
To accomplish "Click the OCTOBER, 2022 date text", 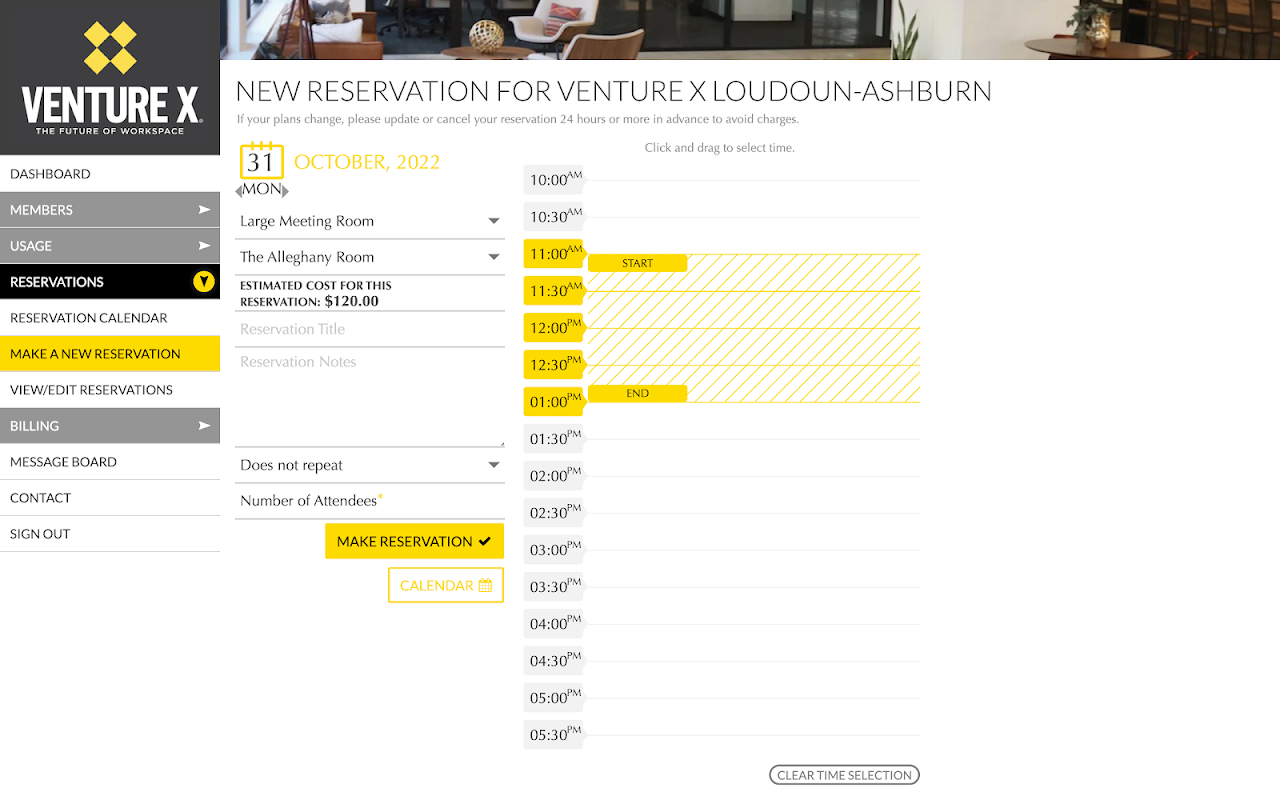I will (367, 162).
